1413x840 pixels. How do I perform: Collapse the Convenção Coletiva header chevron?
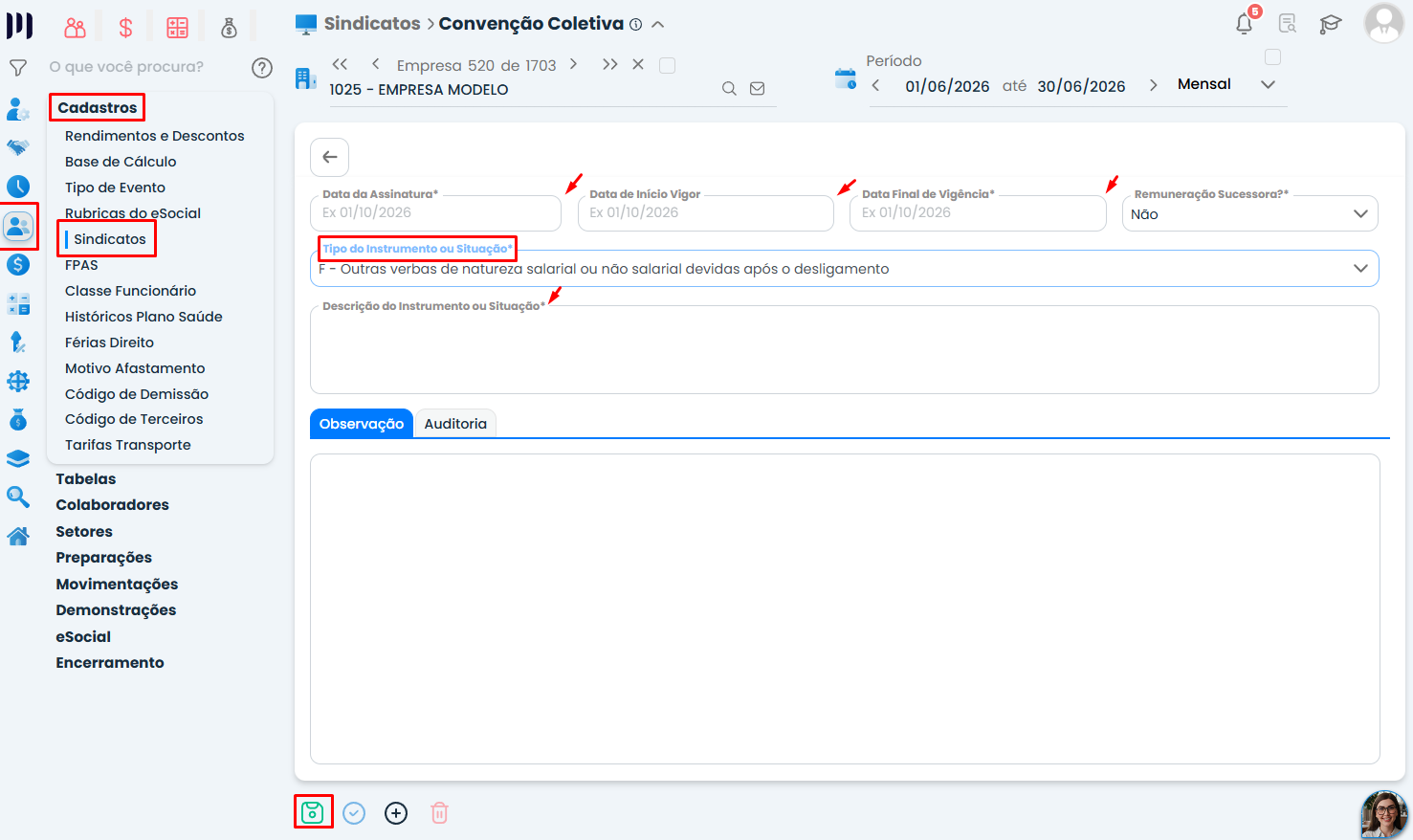tap(658, 25)
